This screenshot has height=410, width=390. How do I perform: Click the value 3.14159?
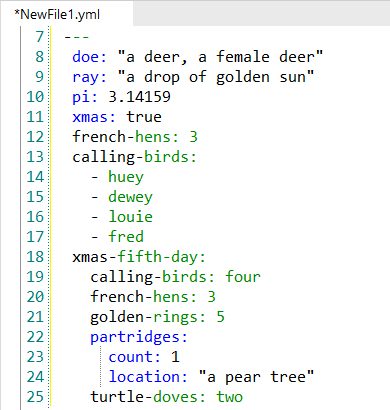139,97
